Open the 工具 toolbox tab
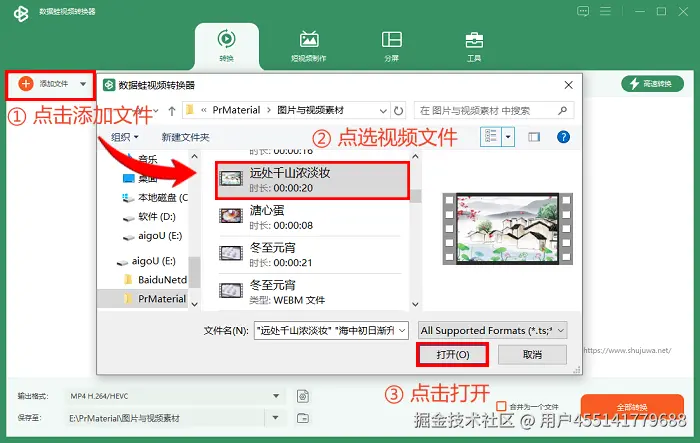The image size is (700, 443). 474,46
